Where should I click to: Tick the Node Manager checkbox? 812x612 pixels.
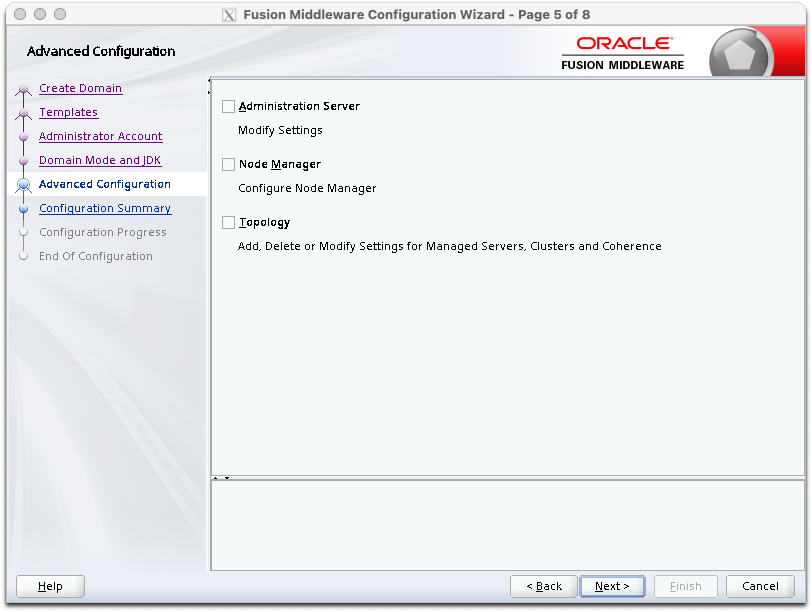pyautogui.click(x=228, y=164)
